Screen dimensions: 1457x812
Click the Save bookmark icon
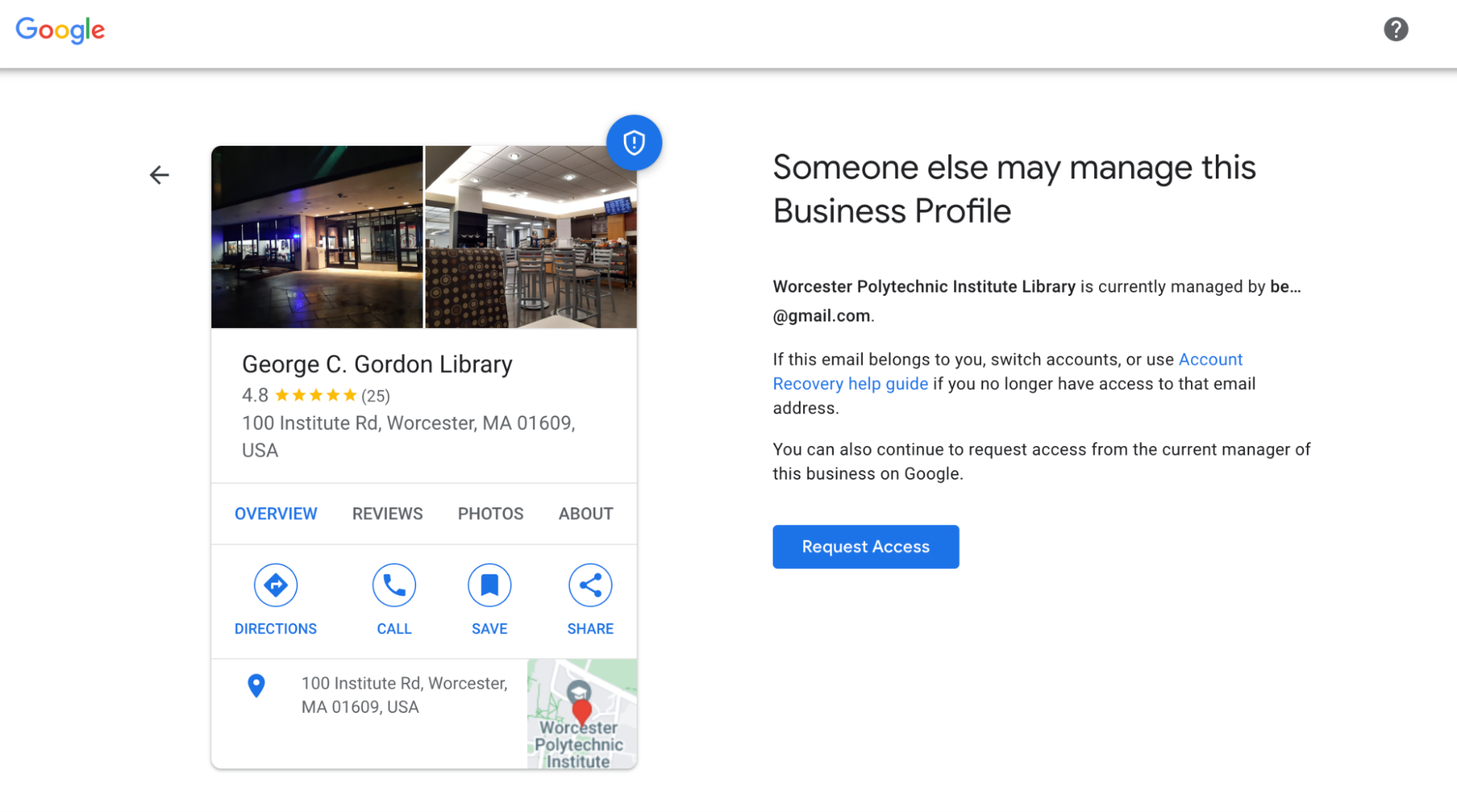[490, 585]
